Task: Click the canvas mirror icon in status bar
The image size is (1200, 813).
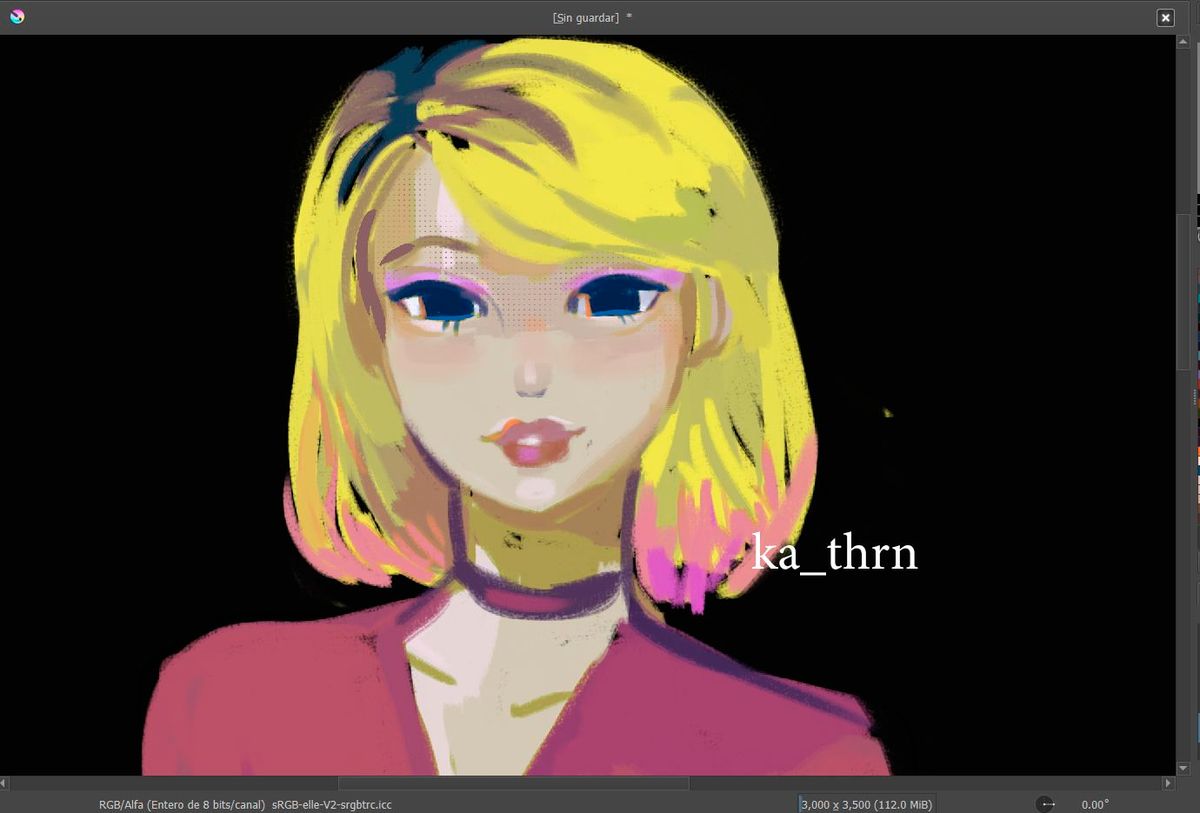Action: [x=1047, y=804]
